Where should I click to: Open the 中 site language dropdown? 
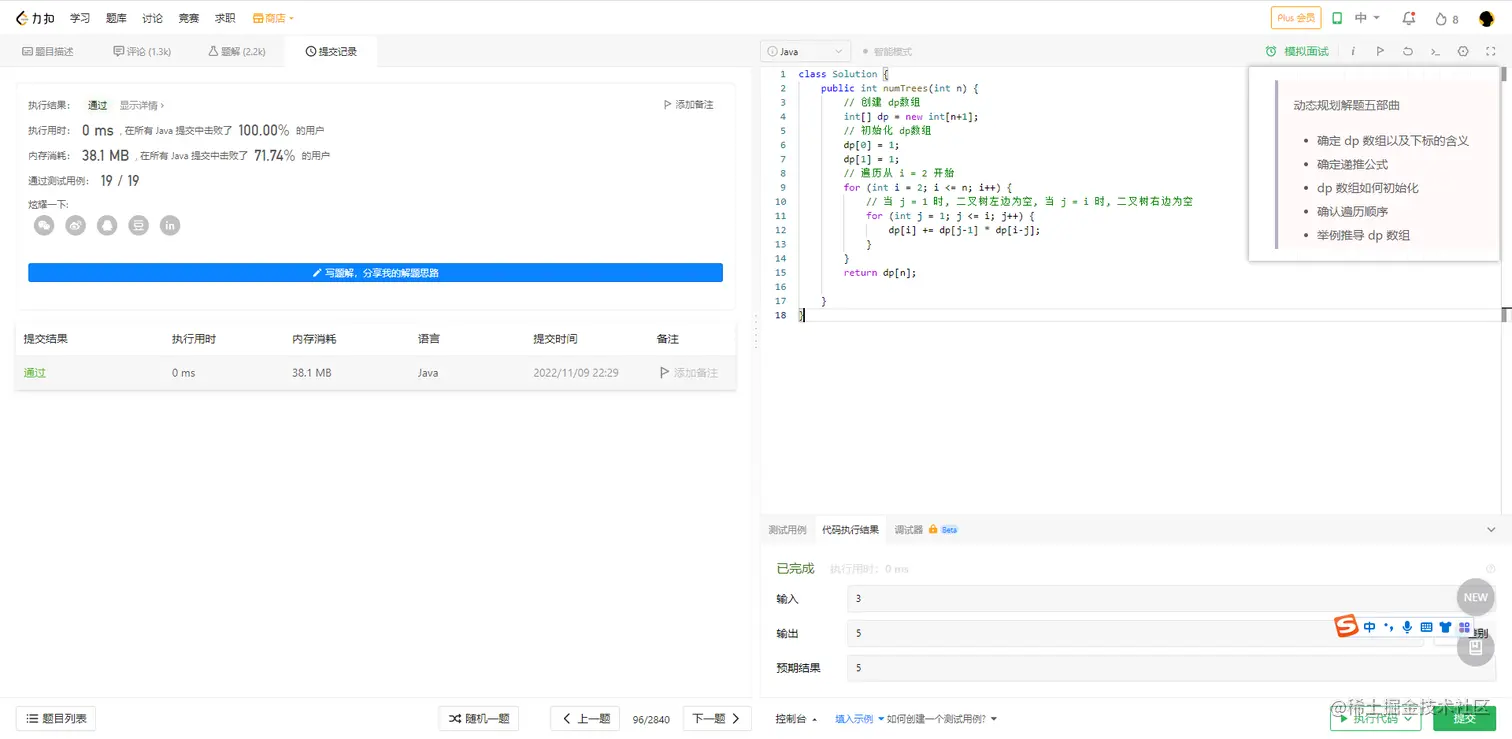click(x=1367, y=18)
